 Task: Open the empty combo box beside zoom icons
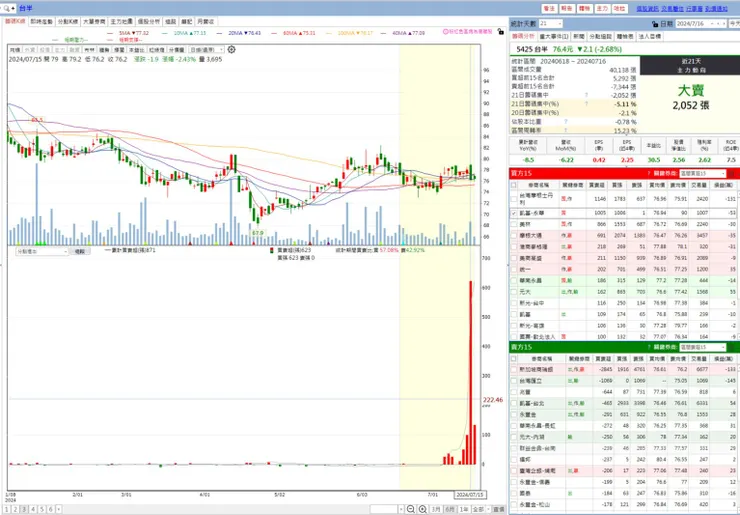point(387,509)
